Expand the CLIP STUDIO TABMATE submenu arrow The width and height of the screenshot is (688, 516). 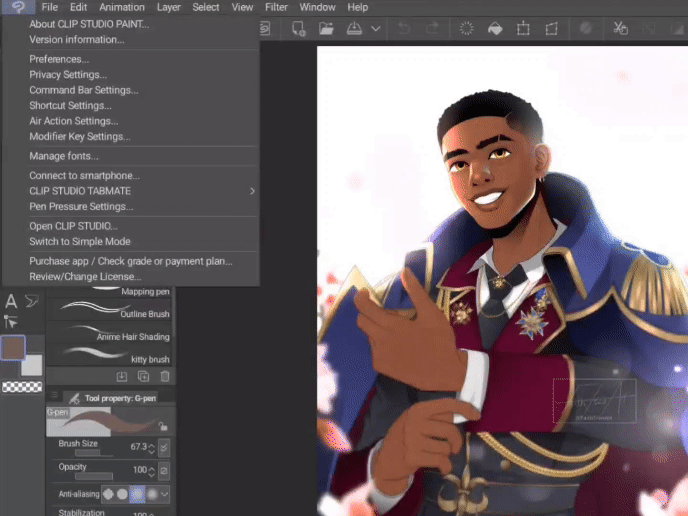tap(252, 191)
